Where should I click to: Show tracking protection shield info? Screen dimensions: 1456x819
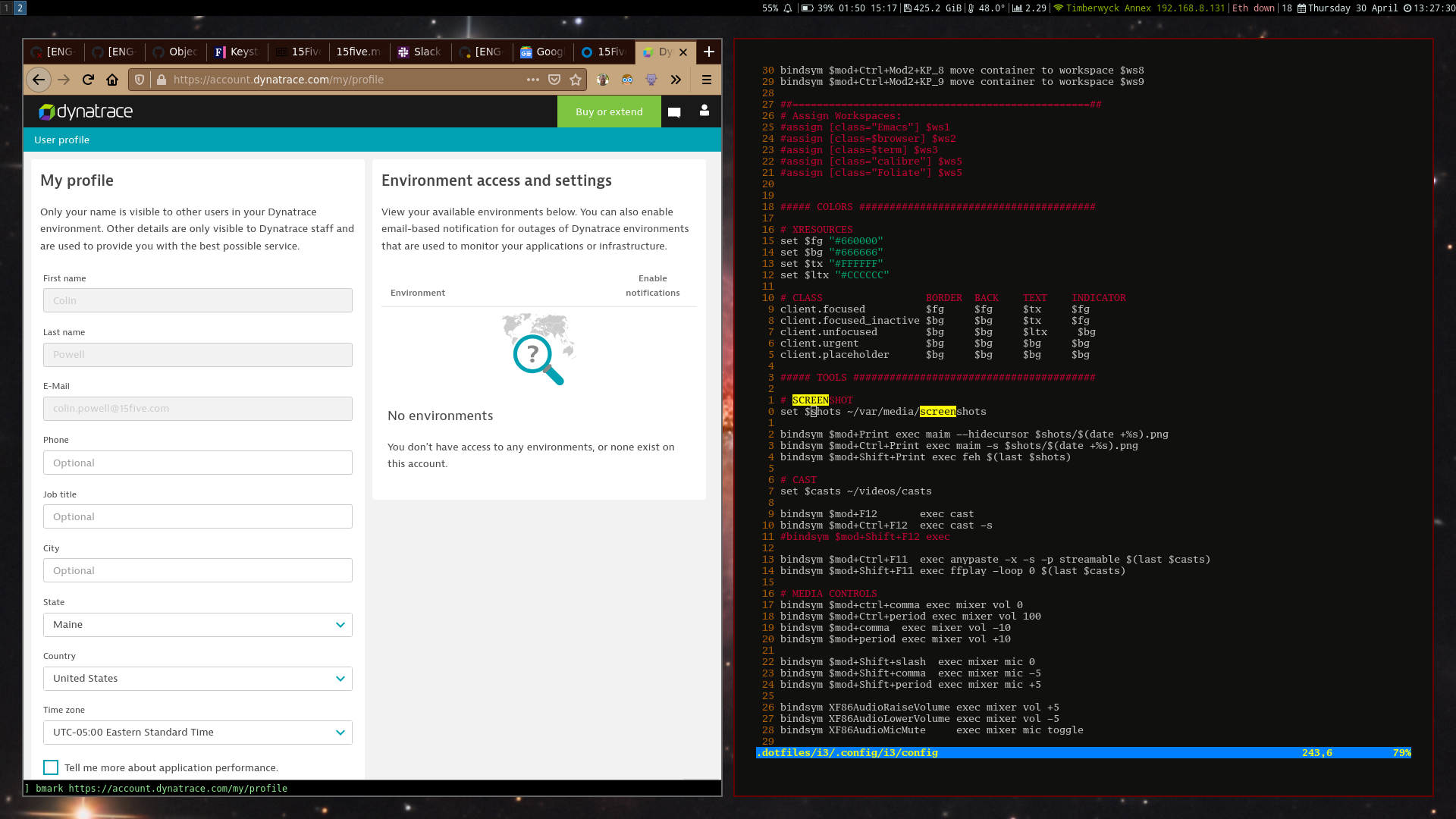(140, 80)
